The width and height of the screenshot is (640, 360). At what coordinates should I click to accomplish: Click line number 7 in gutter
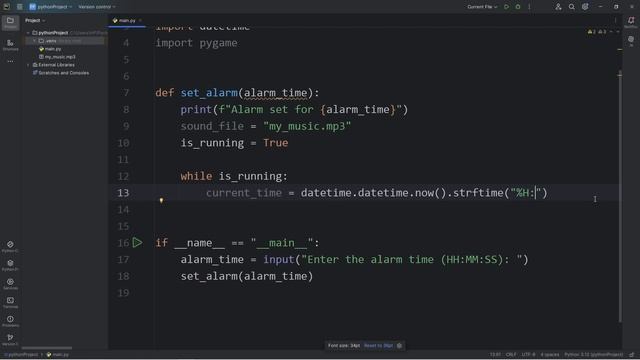coord(126,93)
